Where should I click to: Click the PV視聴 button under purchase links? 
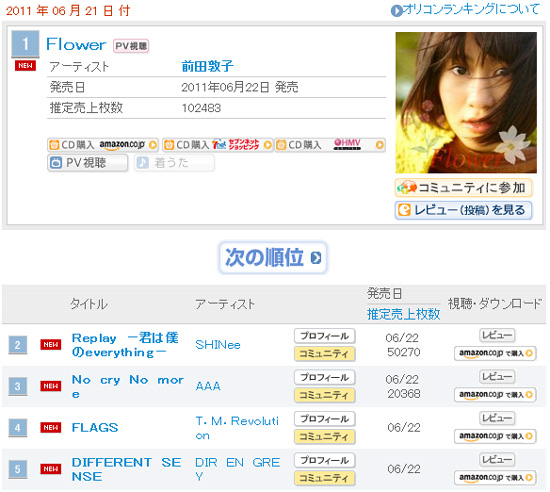(x=88, y=163)
